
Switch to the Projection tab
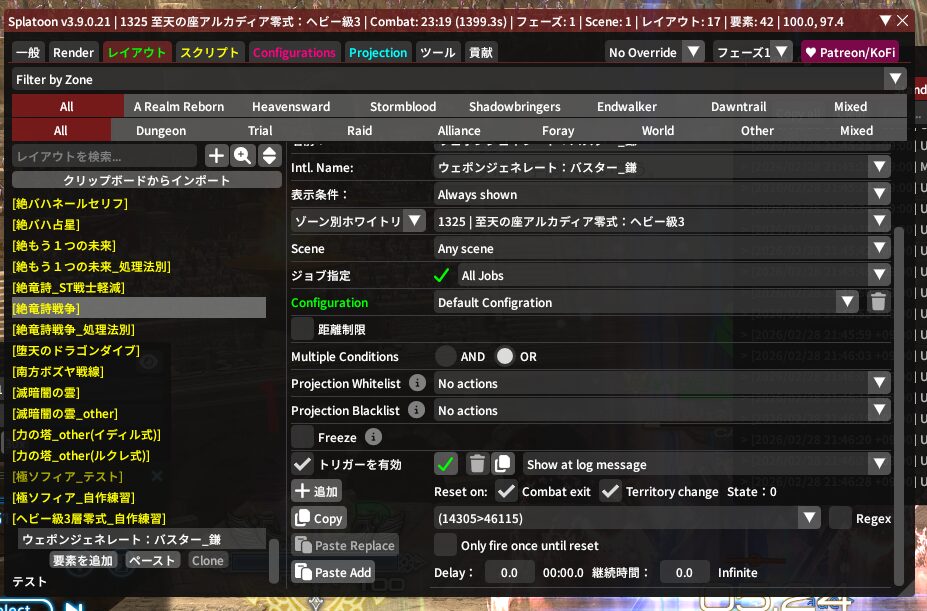tap(378, 52)
